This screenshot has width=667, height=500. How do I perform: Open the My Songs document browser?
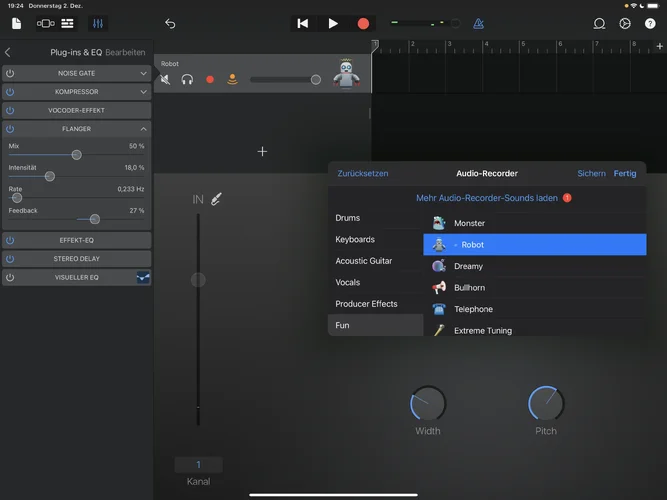pos(17,23)
